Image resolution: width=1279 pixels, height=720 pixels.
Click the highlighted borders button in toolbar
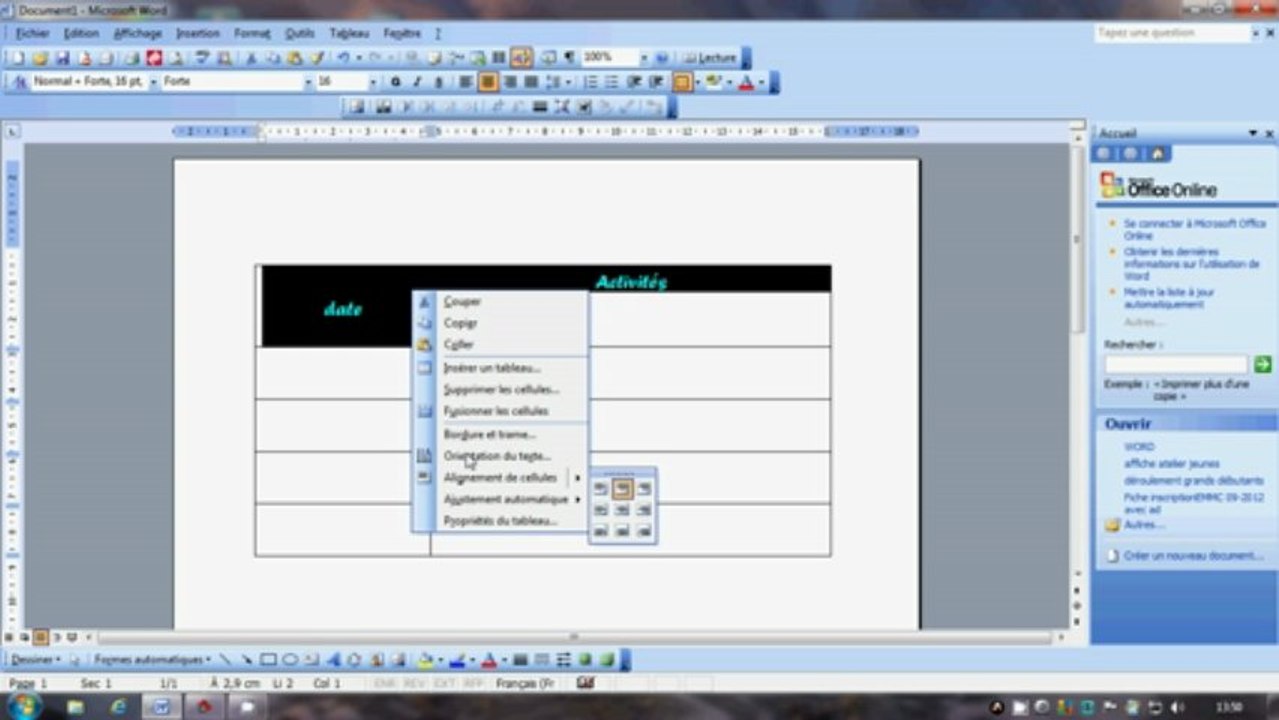681,82
